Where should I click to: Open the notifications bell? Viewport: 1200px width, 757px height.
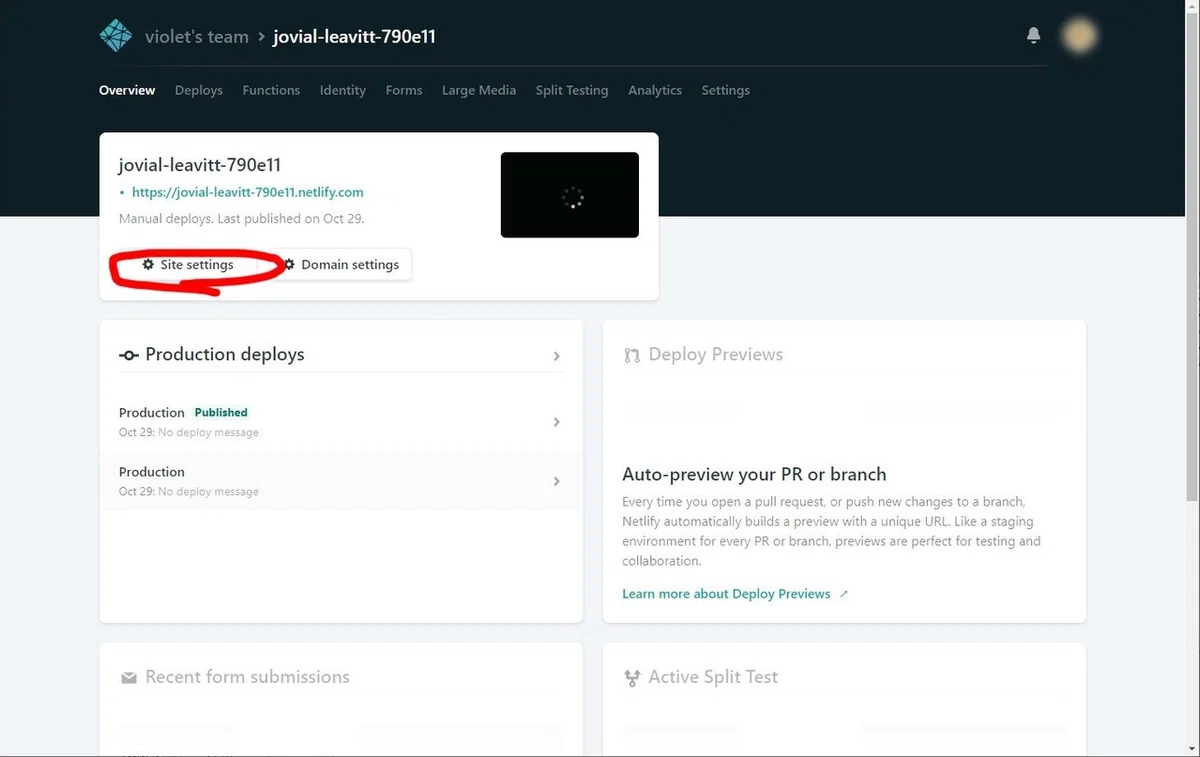[1034, 36]
